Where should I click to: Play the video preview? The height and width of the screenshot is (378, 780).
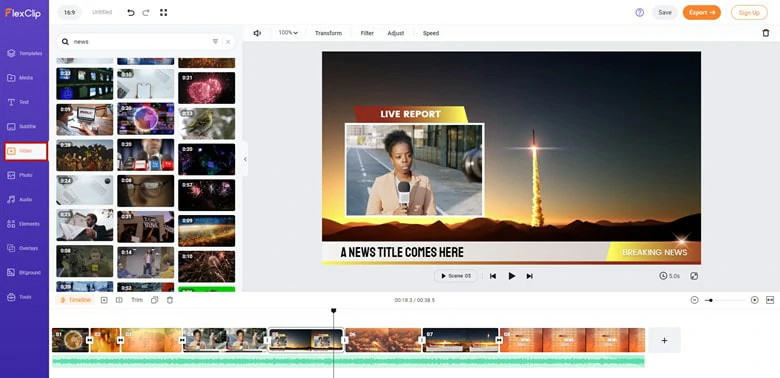tap(511, 276)
